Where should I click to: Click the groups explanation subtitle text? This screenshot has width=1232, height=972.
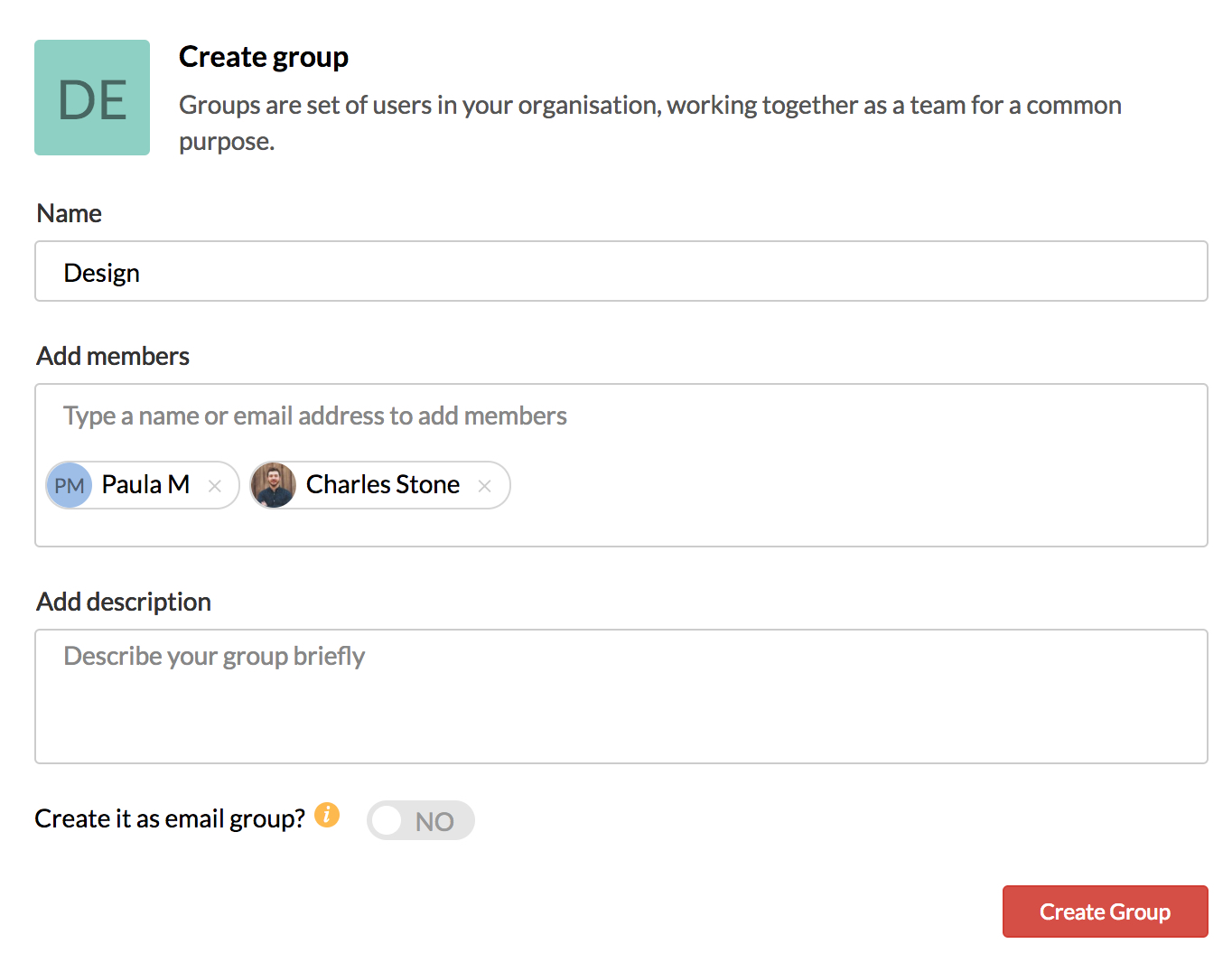tap(649, 106)
